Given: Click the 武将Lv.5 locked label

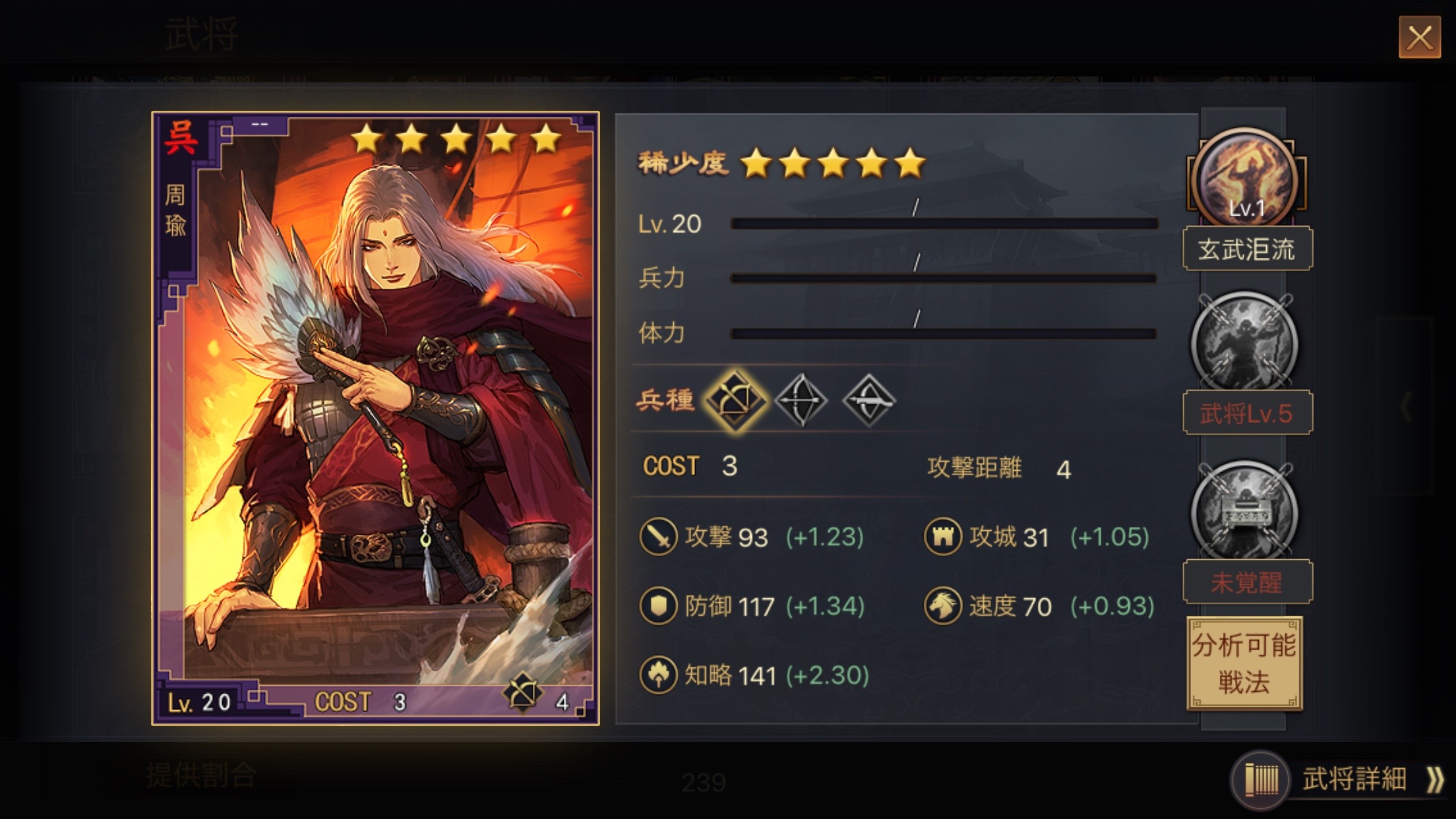Looking at the screenshot, I should pos(1248,413).
